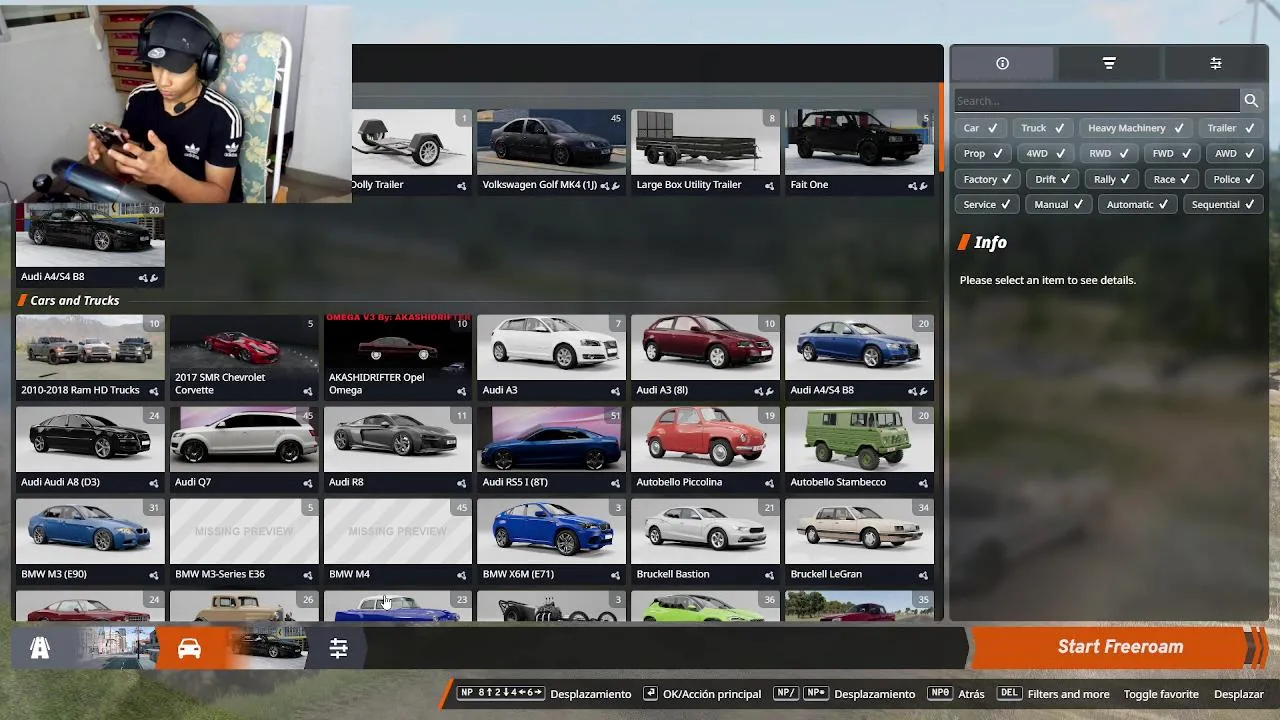Viewport: 1280px width, 720px height.
Task: Toggle the Race filter chip
Action: point(1171,179)
